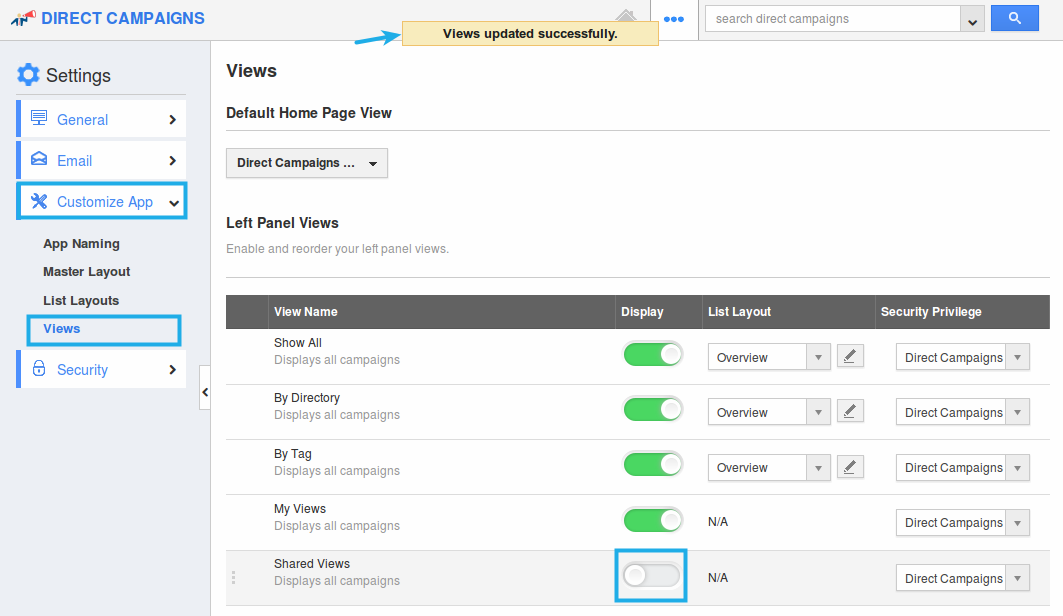Open the ellipsis menu in the top bar

coord(673,19)
